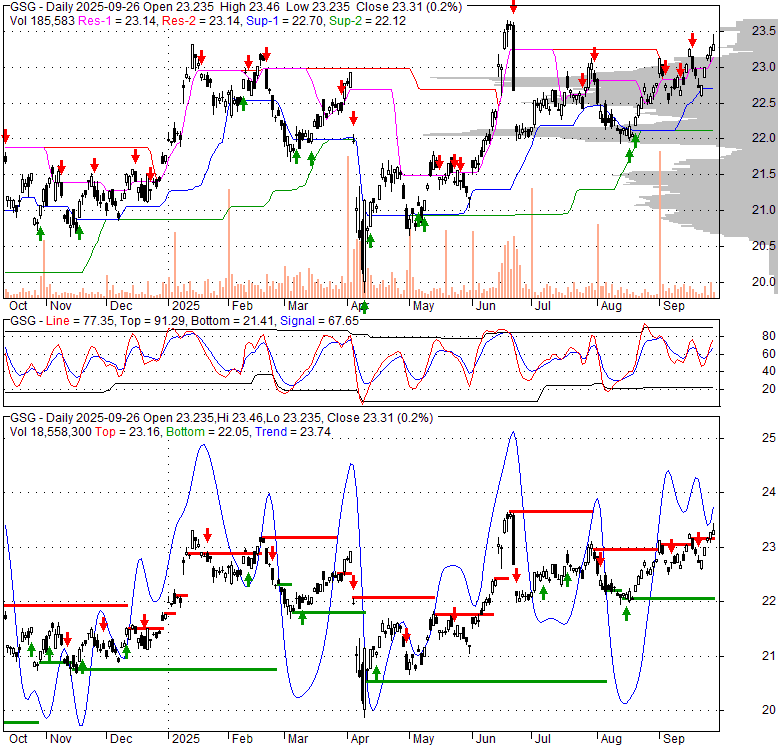Image resolution: width=780 pixels, height=745 pixels.
Task: Click the Vol 185,583 value in top chart
Action: [42, 21]
